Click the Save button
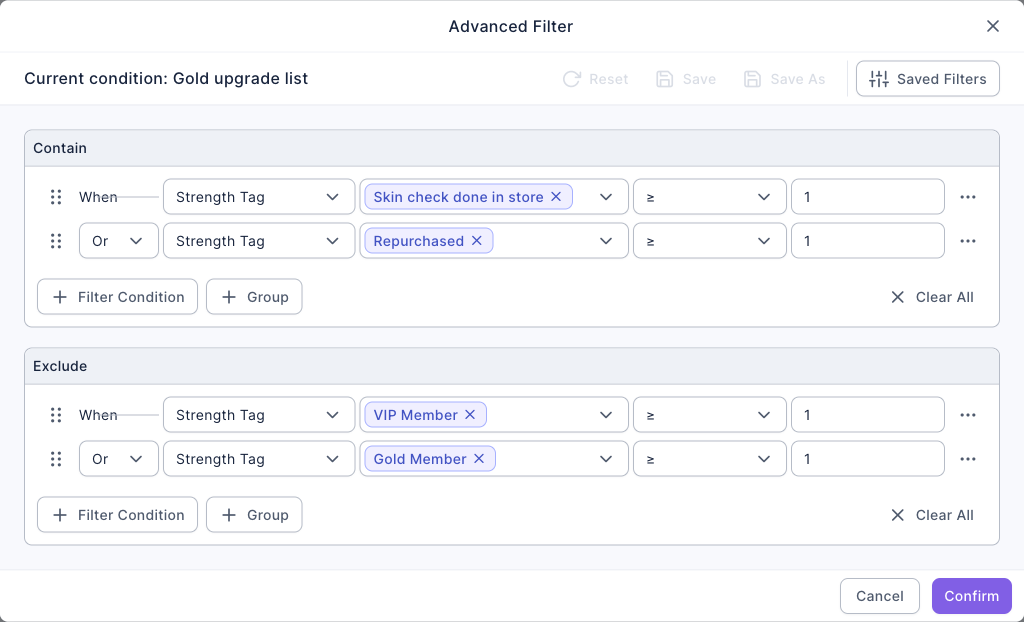 tap(686, 79)
